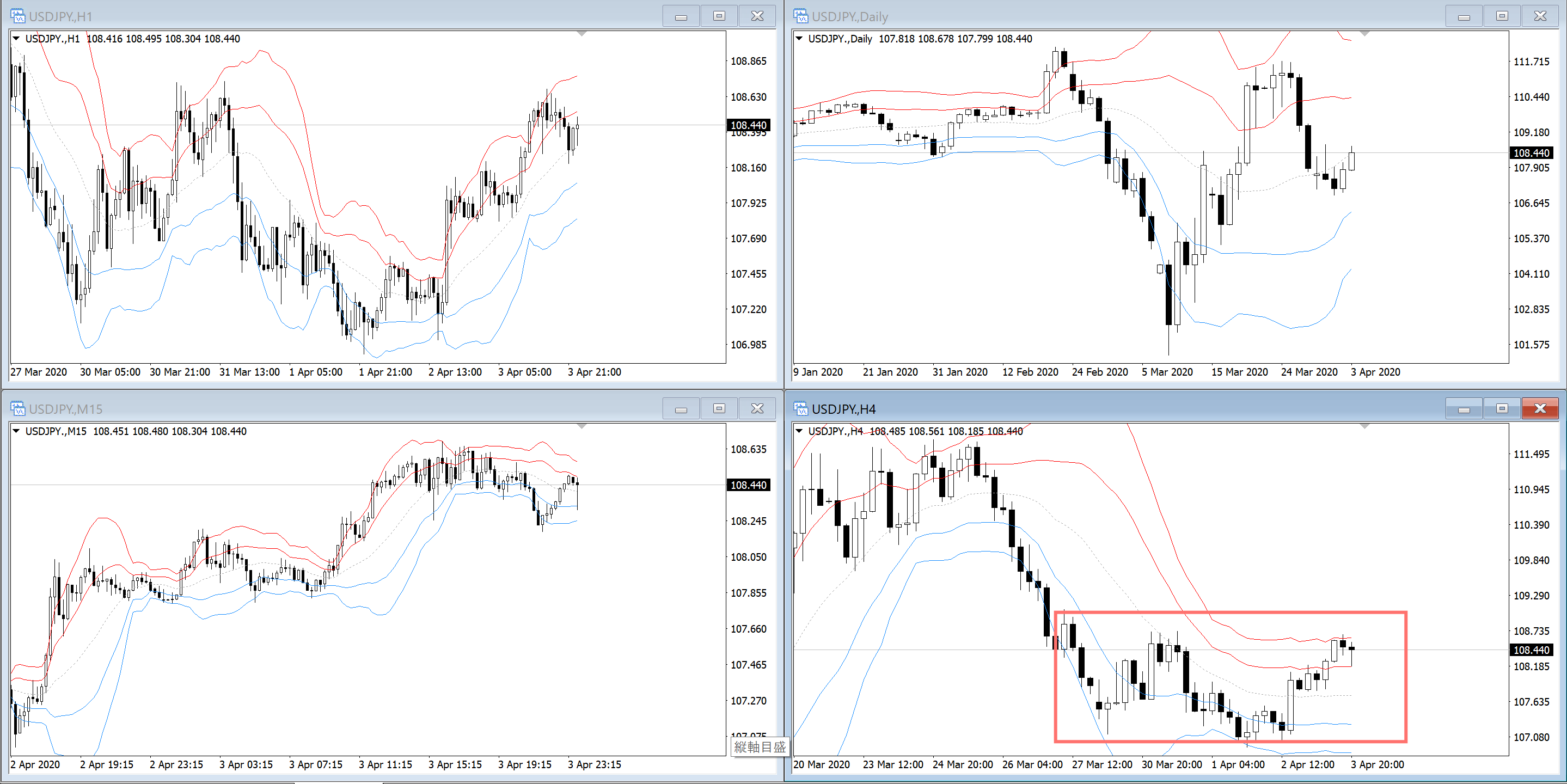The image size is (1567, 784).
Task: Click the USDJPY,Daily window chart icon
Action: [x=800, y=16]
